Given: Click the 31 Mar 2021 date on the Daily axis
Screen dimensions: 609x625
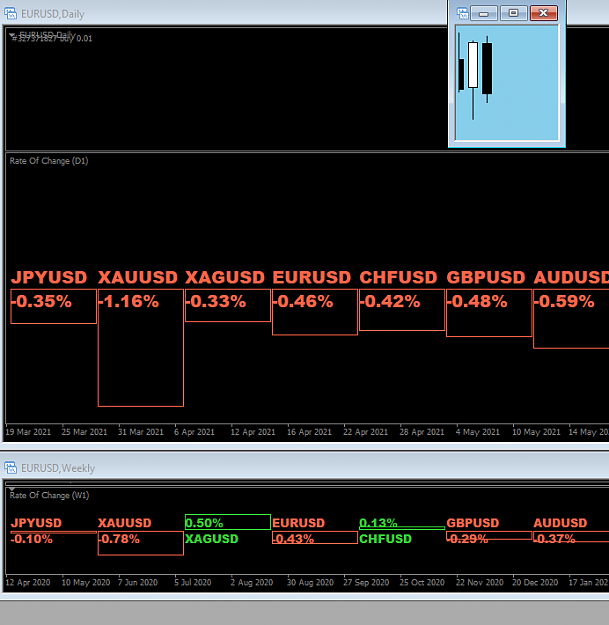Looking at the screenshot, I should 141,432.
